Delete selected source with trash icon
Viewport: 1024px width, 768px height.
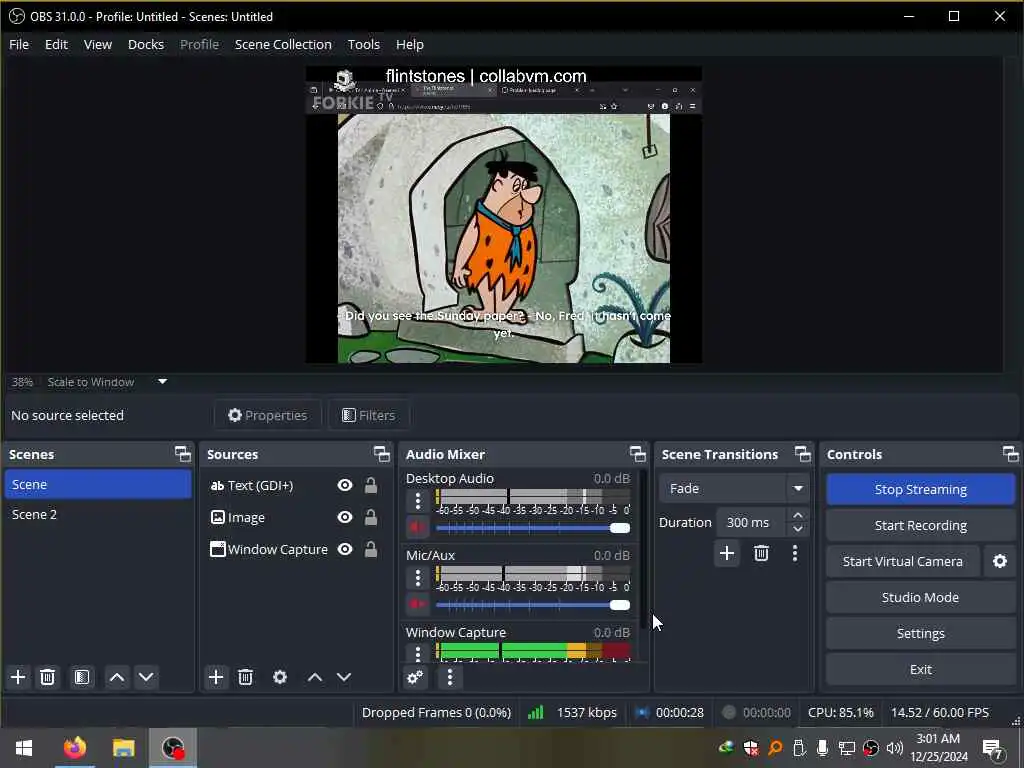[x=245, y=677]
